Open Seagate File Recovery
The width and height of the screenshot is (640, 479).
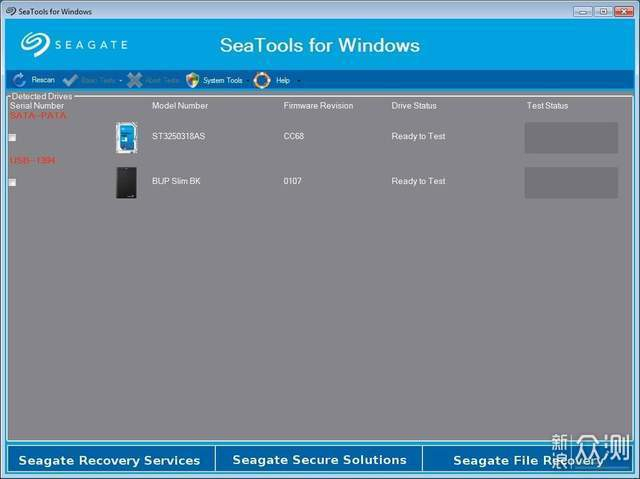click(x=527, y=459)
